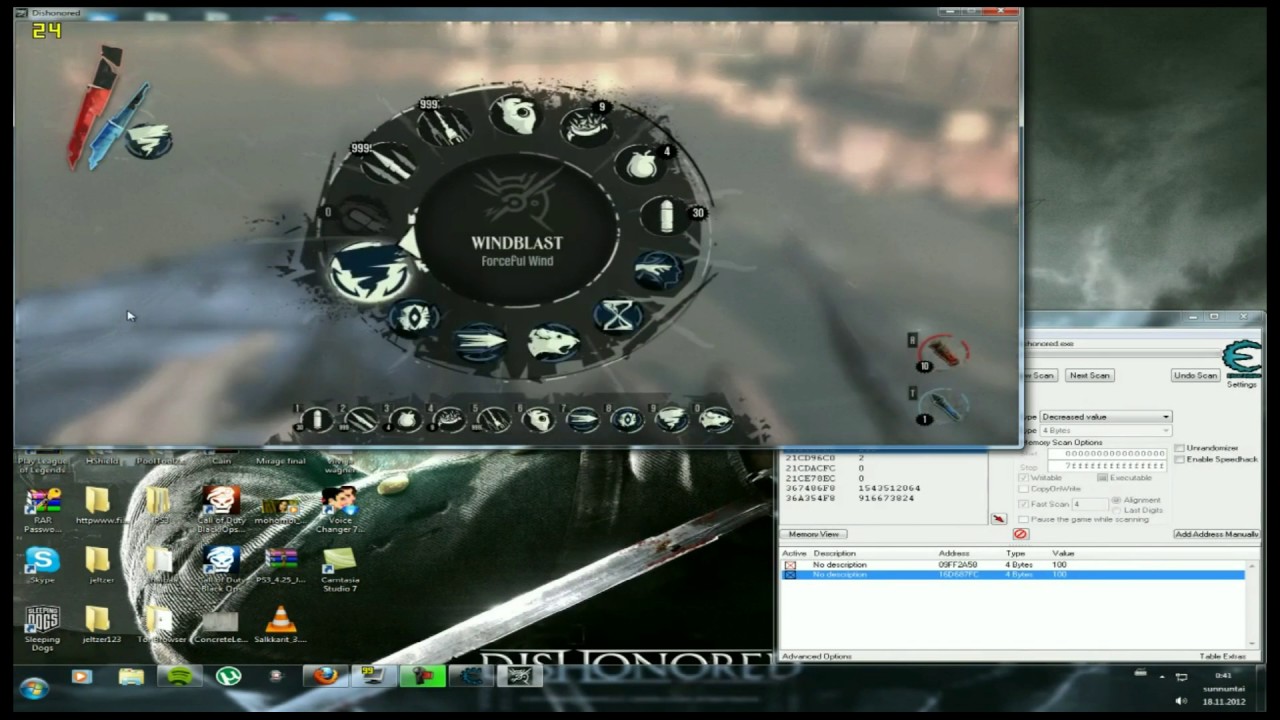This screenshot has height=720, width=1280.
Task: Pick the Devouring Swarm rat power
Action: tap(552, 344)
